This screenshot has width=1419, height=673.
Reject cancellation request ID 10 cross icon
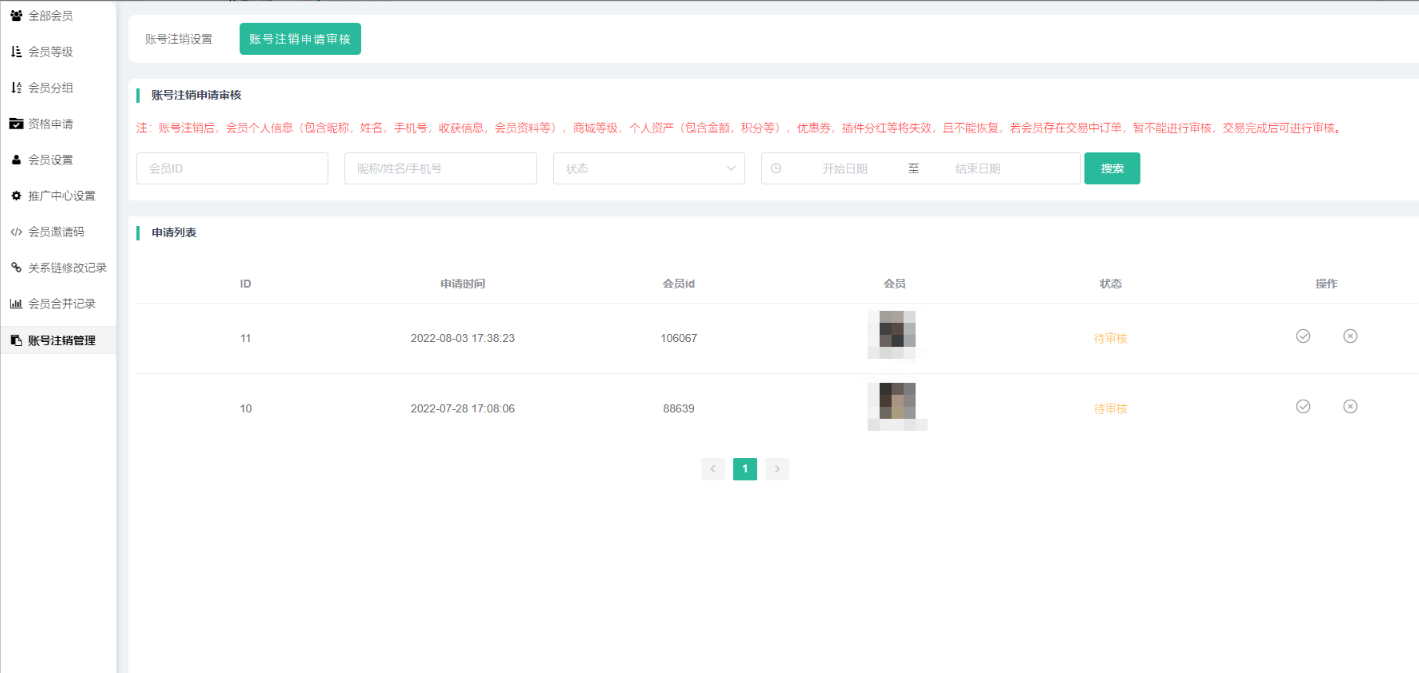(x=1350, y=406)
